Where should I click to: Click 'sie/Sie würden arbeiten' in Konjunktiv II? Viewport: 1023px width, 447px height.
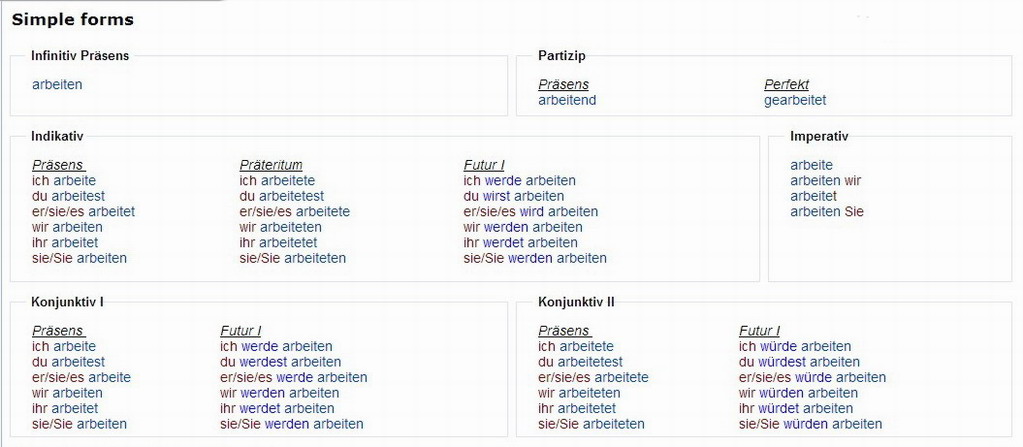(810, 424)
